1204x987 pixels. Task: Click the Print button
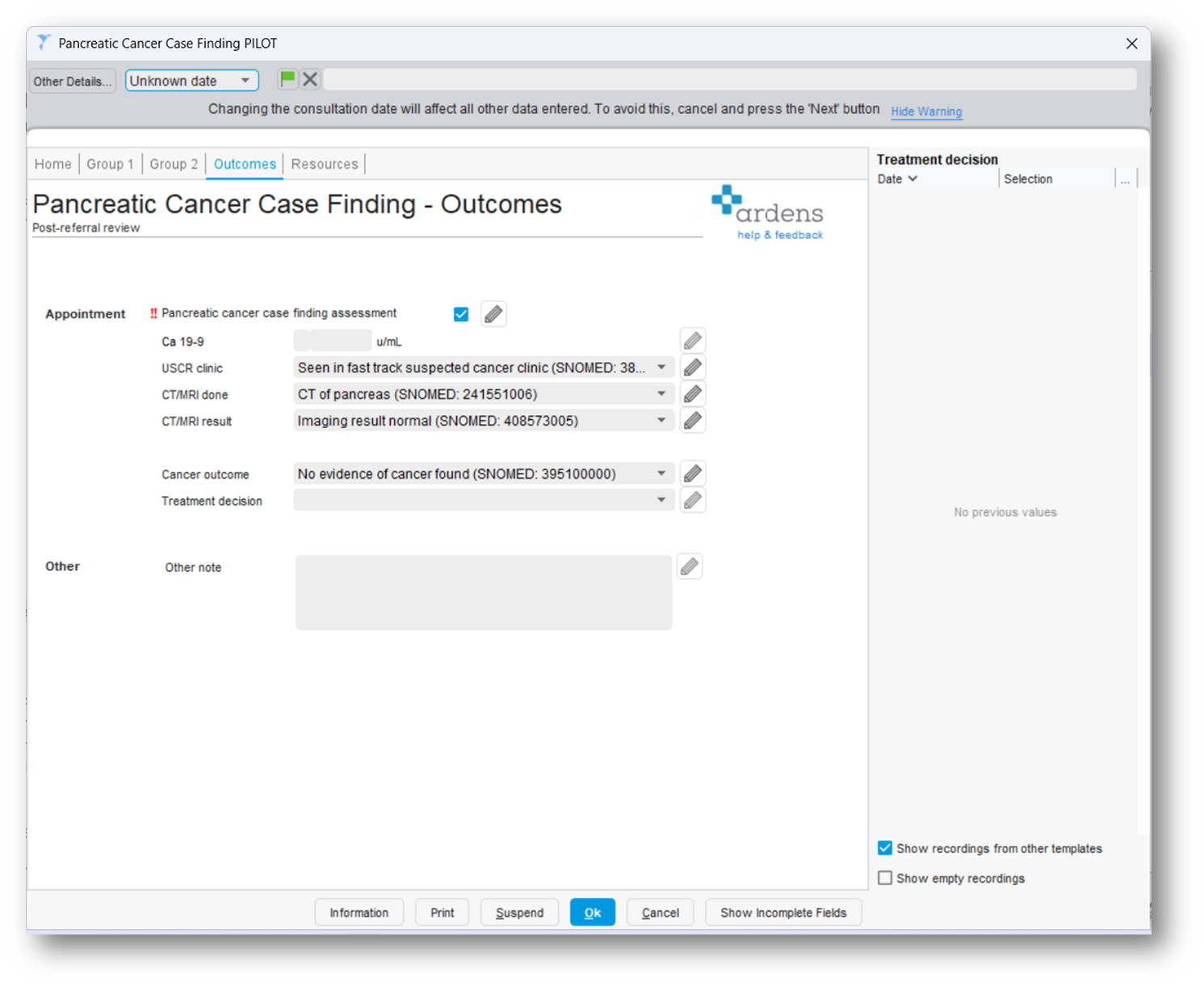click(x=443, y=913)
